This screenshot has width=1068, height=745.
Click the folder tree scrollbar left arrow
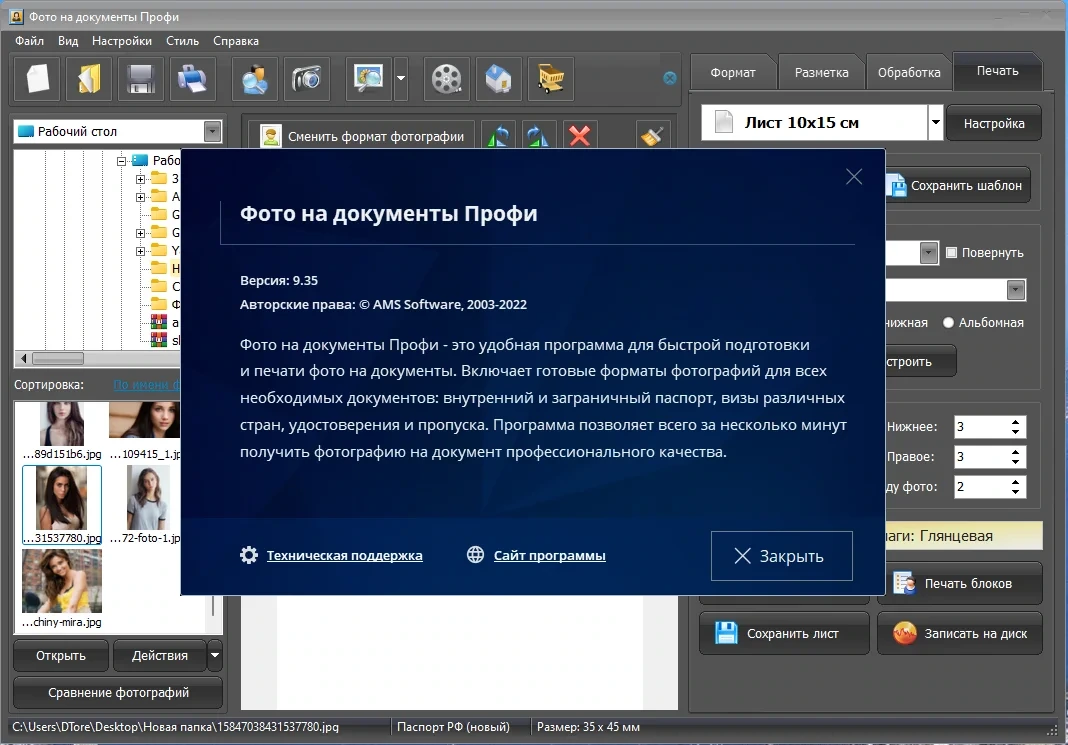click(23, 358)
